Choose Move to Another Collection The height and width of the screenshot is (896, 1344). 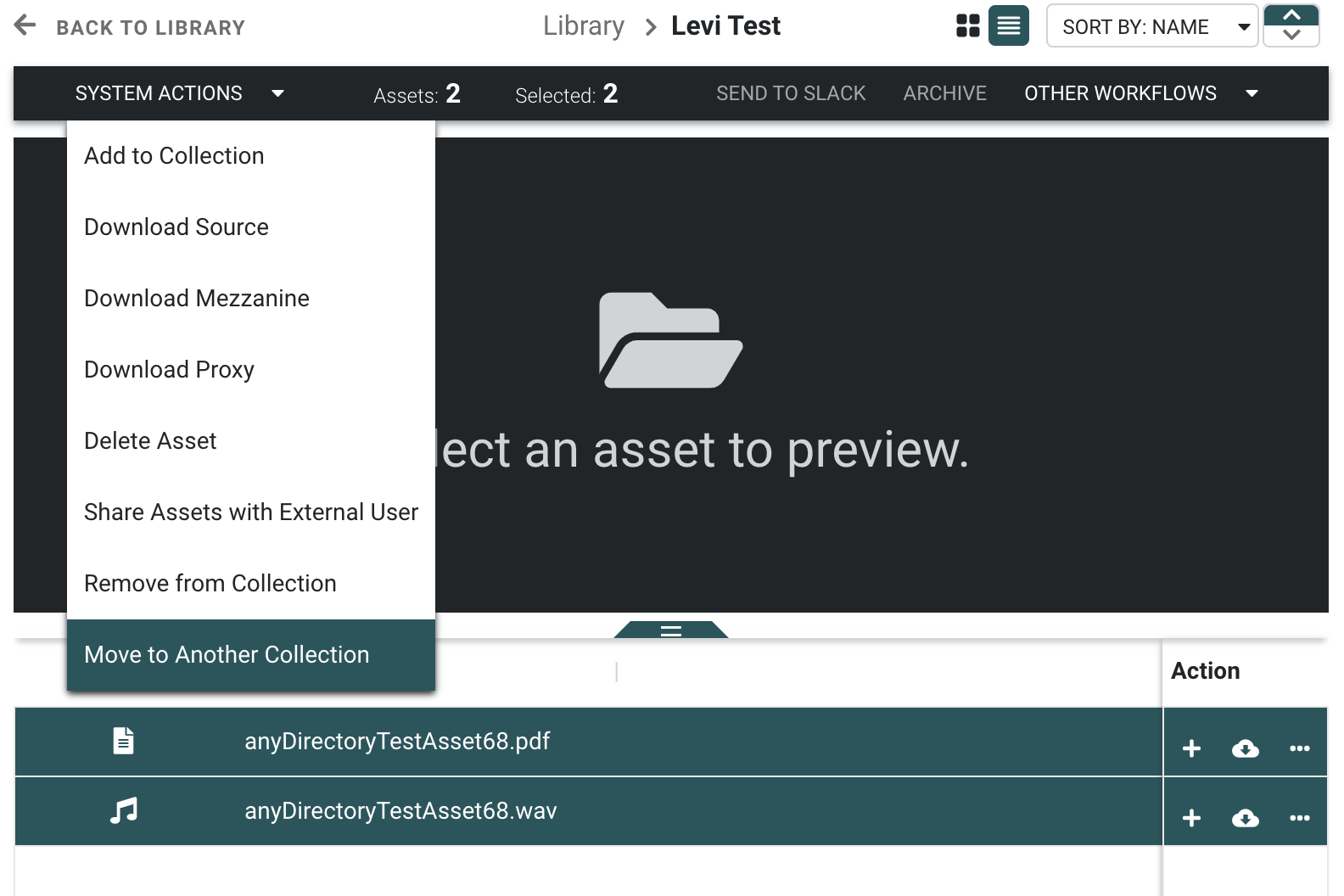click(x=227, y=655)
